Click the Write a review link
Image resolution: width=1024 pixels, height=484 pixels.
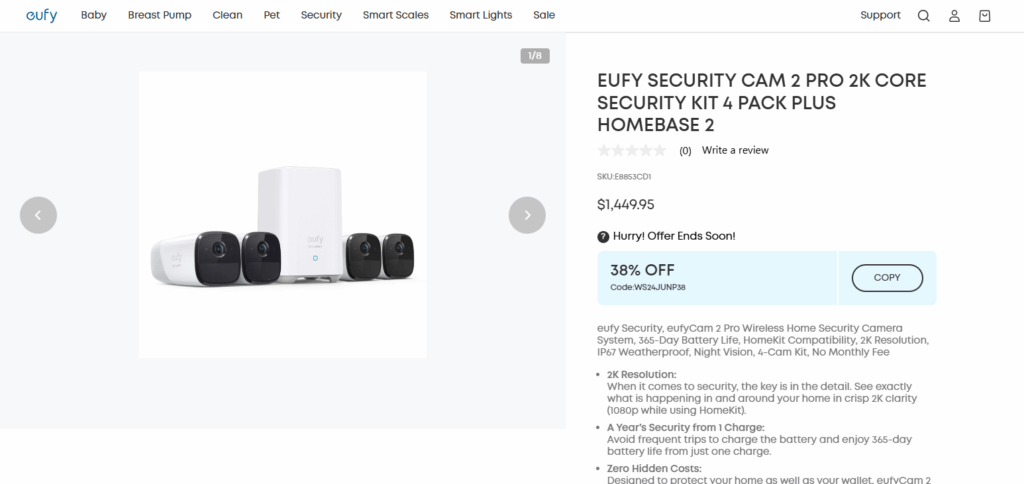coord(735,151)
